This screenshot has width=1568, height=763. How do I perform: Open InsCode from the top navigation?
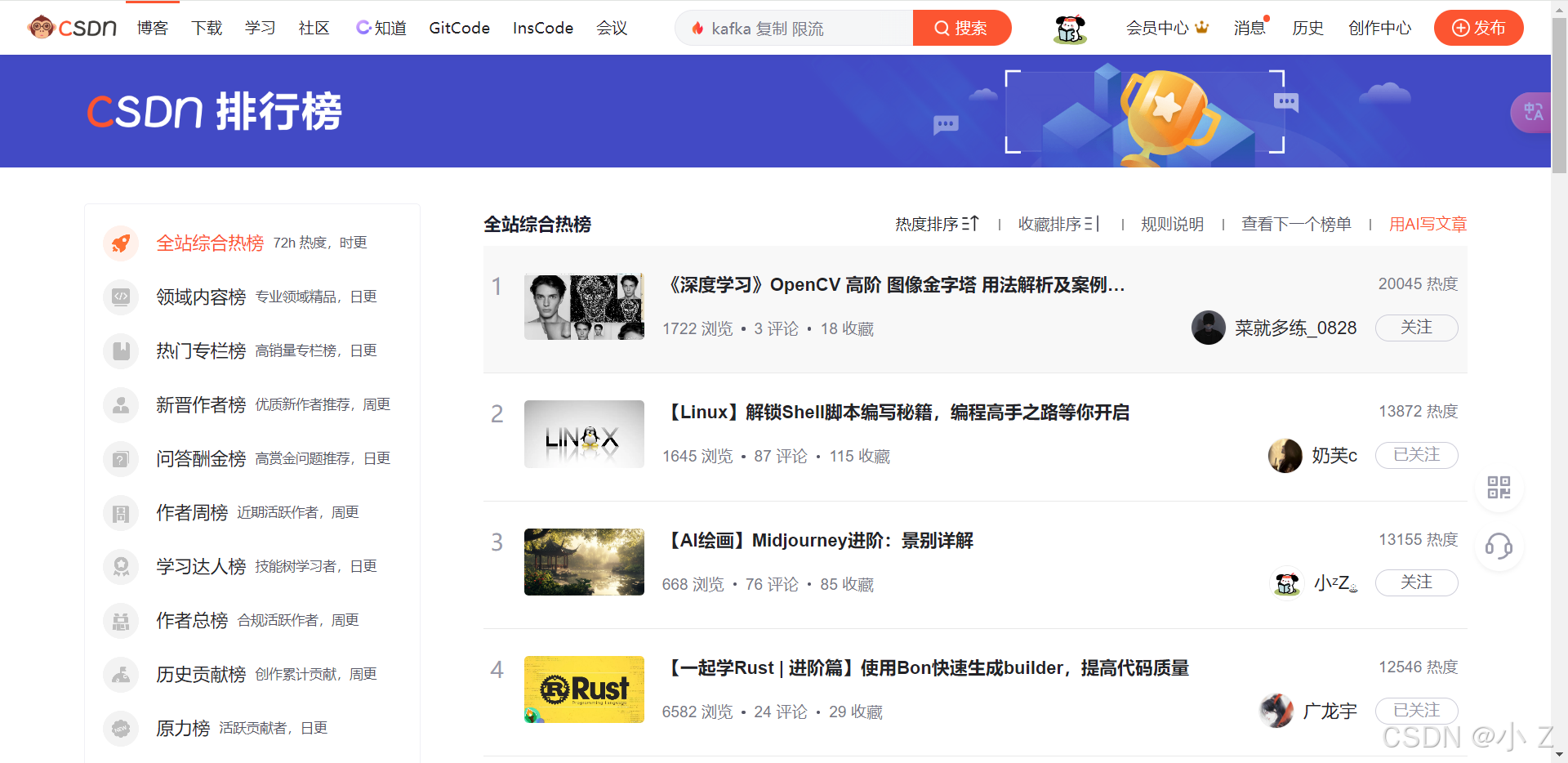click(543, 28)
